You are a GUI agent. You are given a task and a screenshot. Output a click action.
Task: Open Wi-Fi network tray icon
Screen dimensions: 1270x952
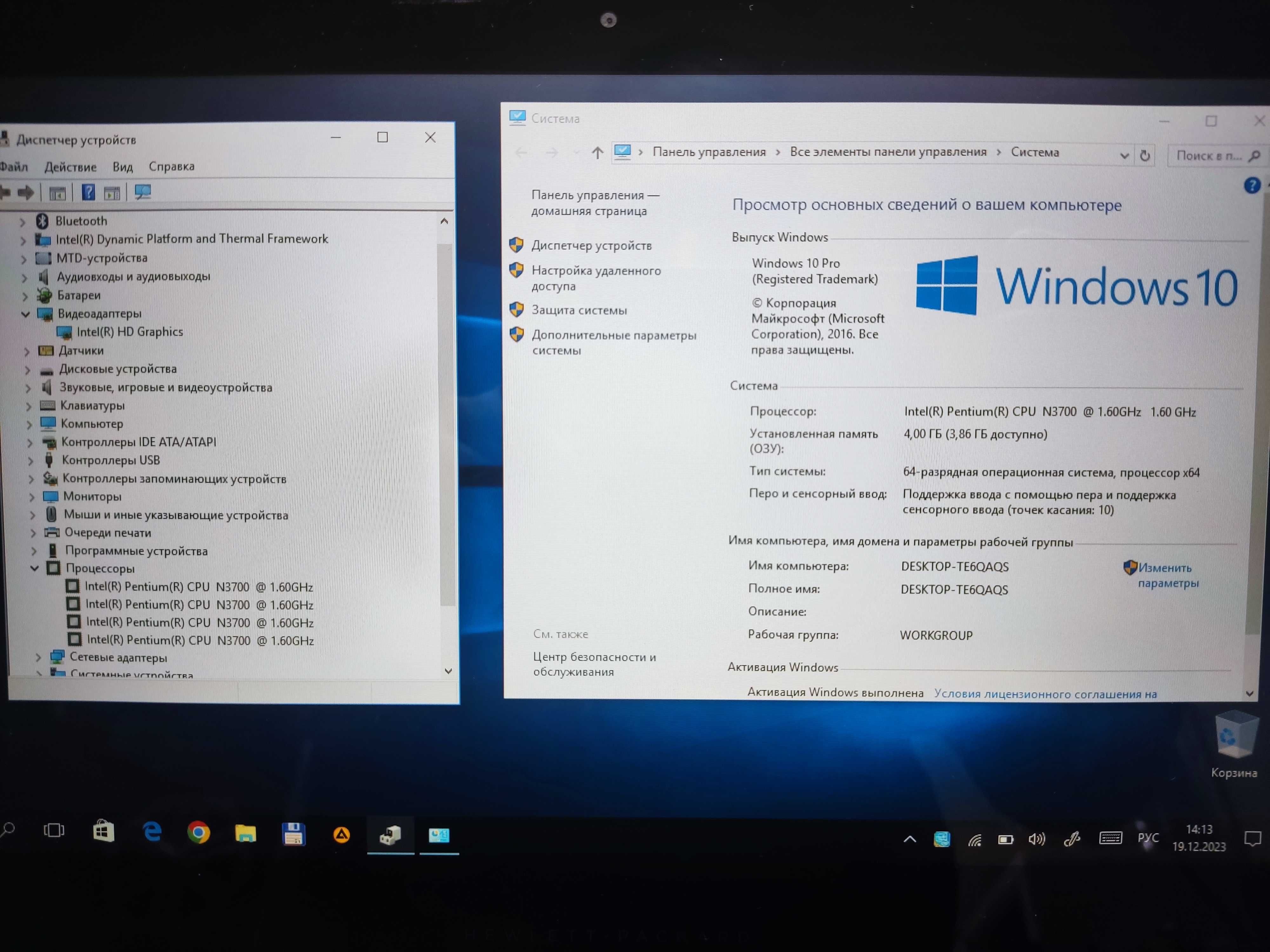(974, 840)
